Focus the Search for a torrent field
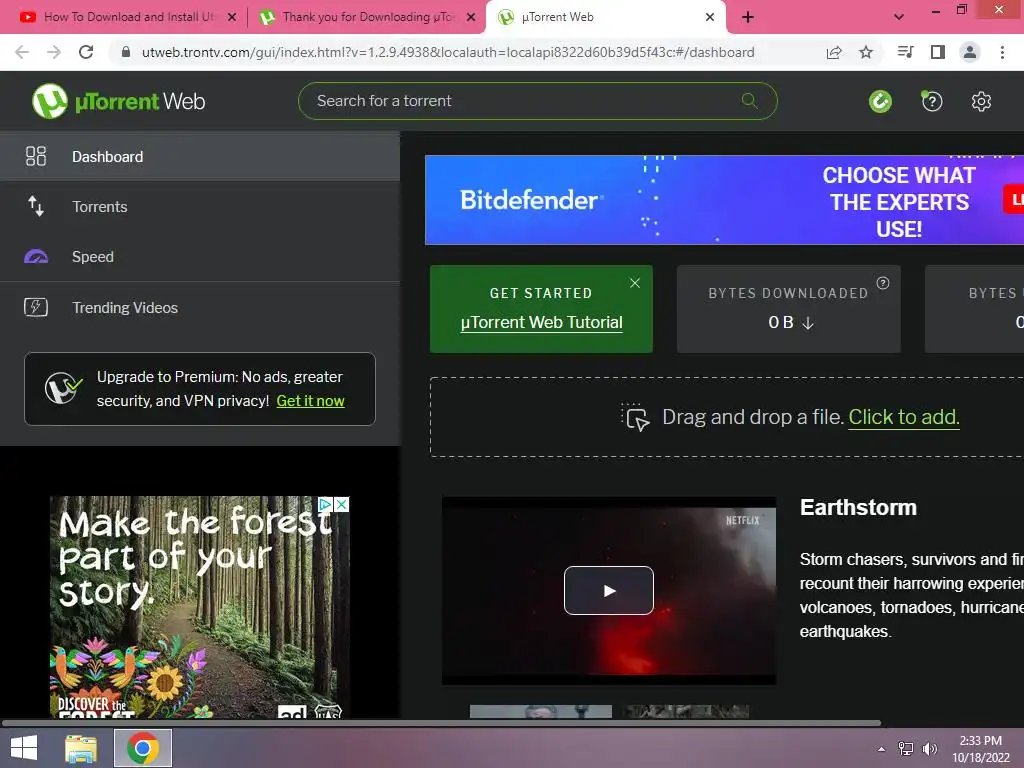This screenshot has height=768, width=1024. [537, 101]
